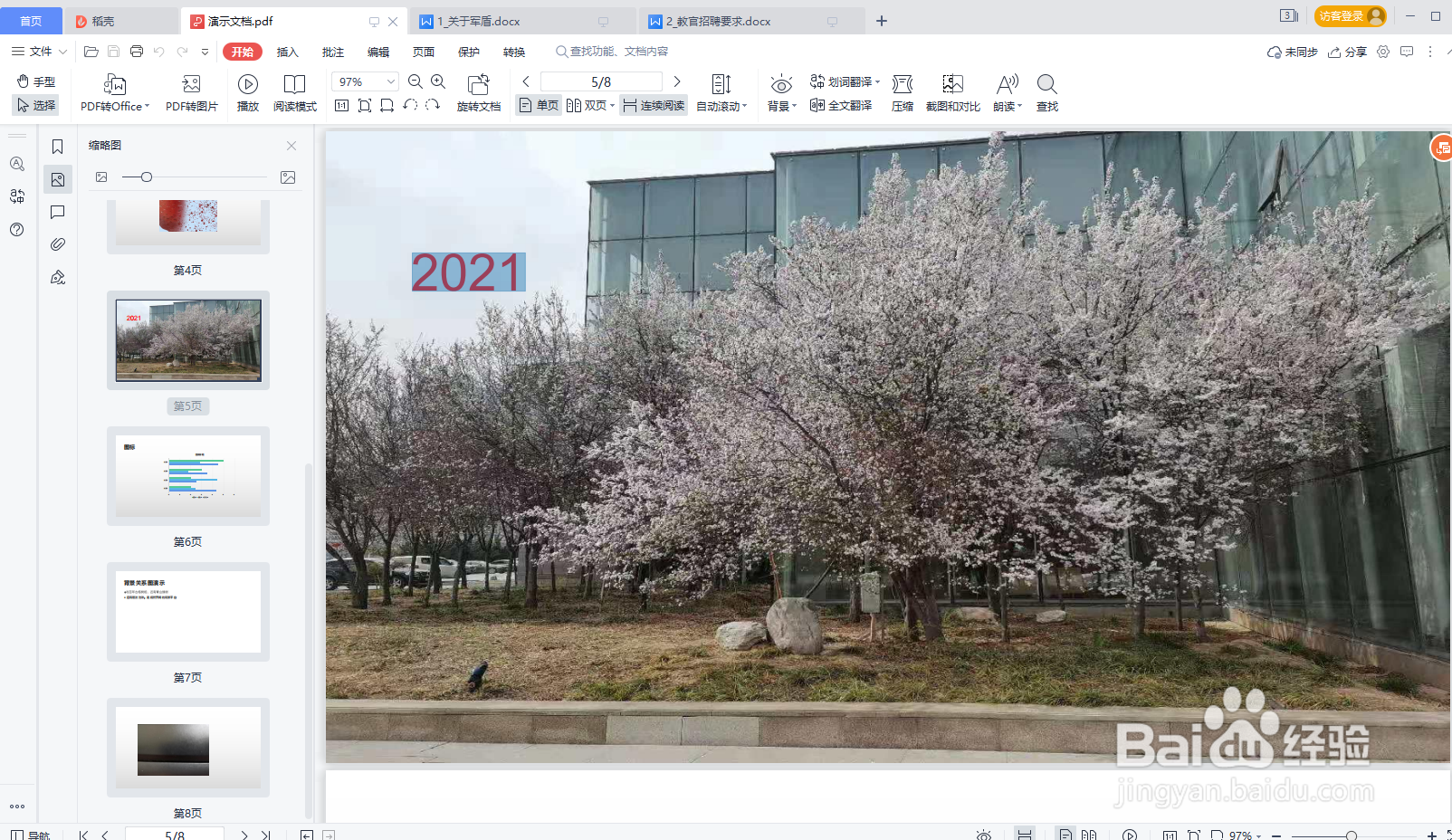This screenshot has width=1452, height=840.
Task: Select the Hand (手型) tool
Action: [36, 81]
